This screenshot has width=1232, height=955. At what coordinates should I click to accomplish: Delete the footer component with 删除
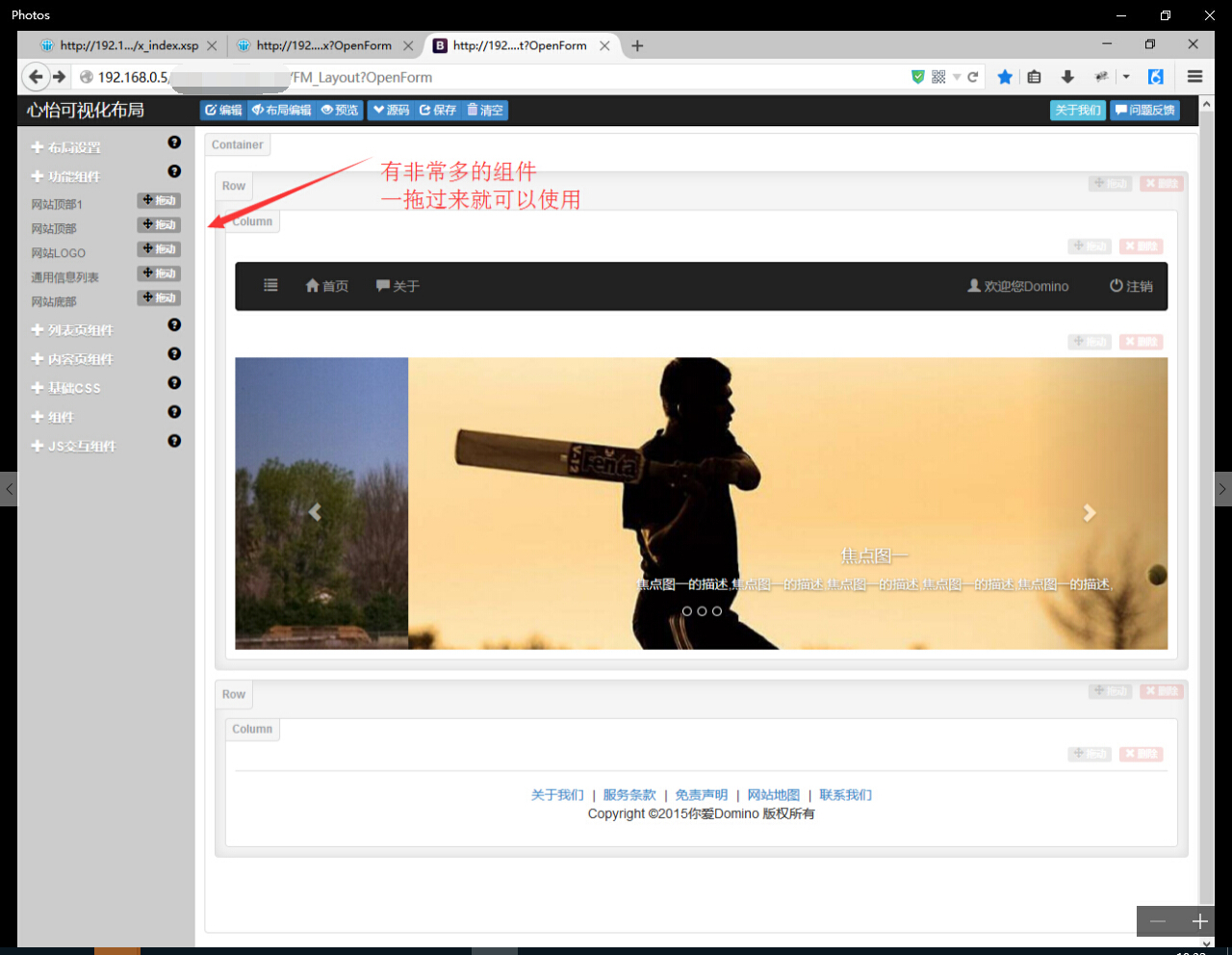(x=1142, y=754)
